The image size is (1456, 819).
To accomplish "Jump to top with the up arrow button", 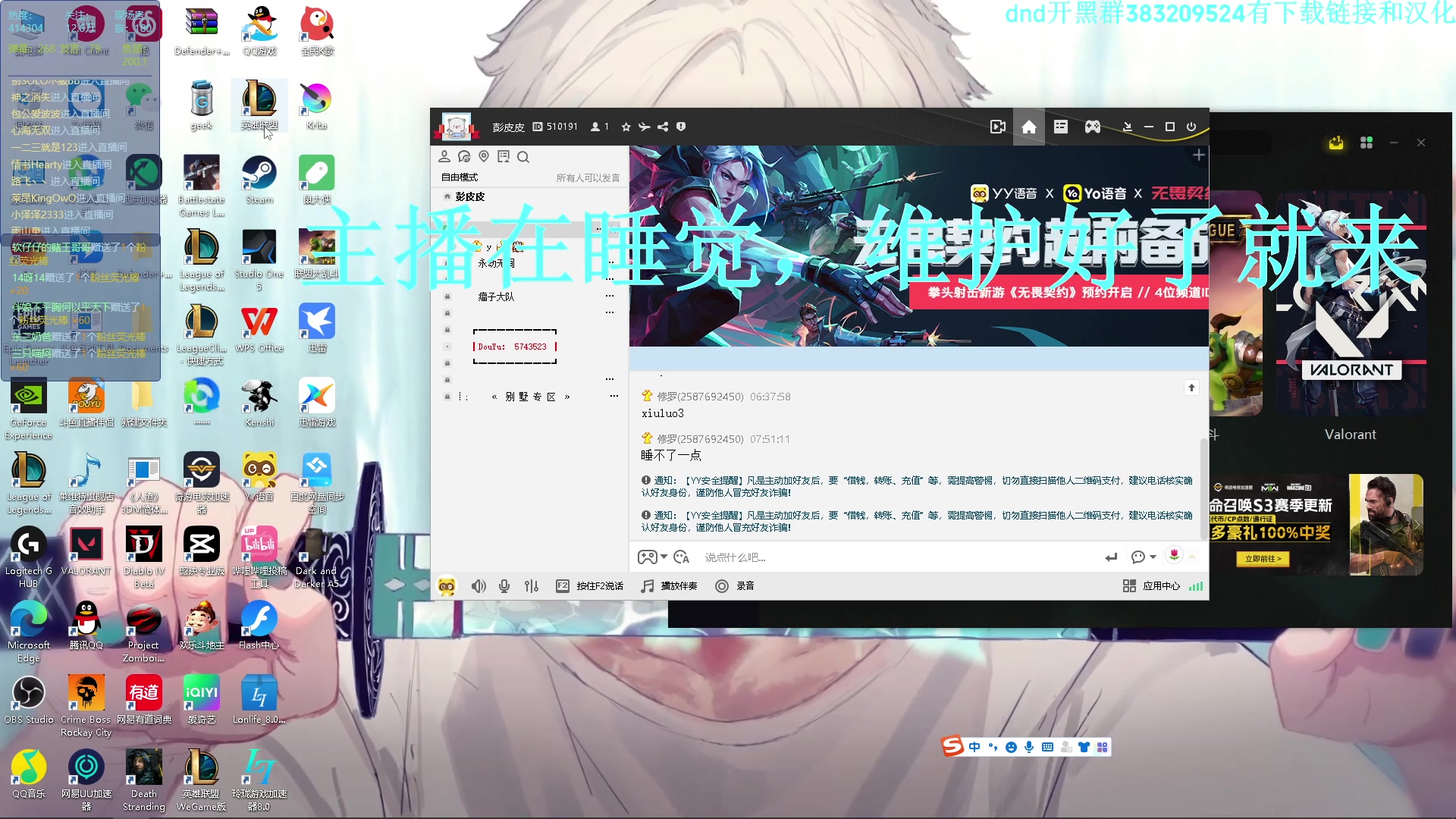I will click(x=1191, y=388).
